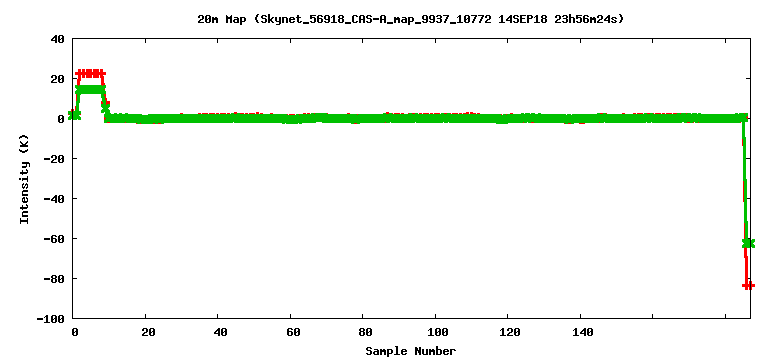
Task: Click the -60 tick label on y-axis
Action: click(54, 239)
